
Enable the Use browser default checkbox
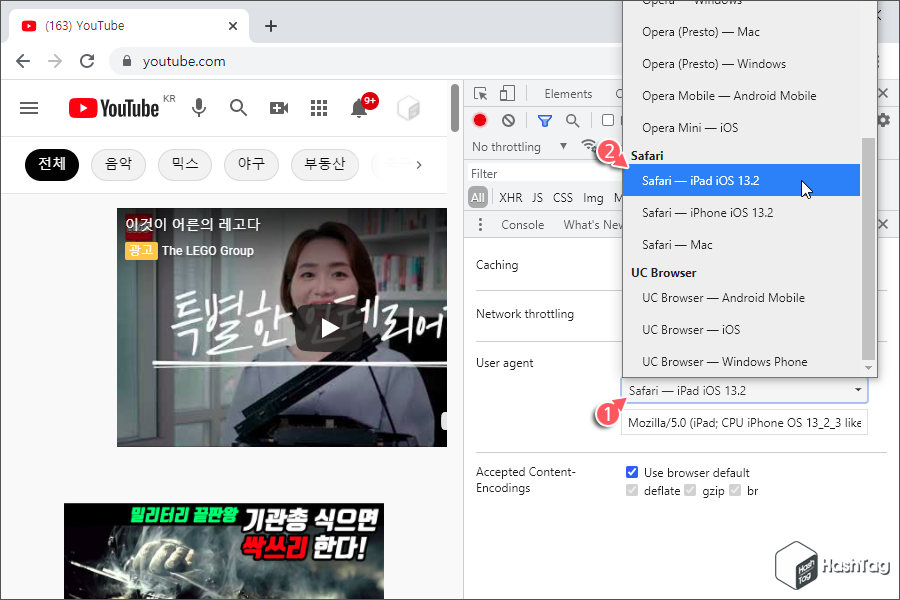click(632, 471)
